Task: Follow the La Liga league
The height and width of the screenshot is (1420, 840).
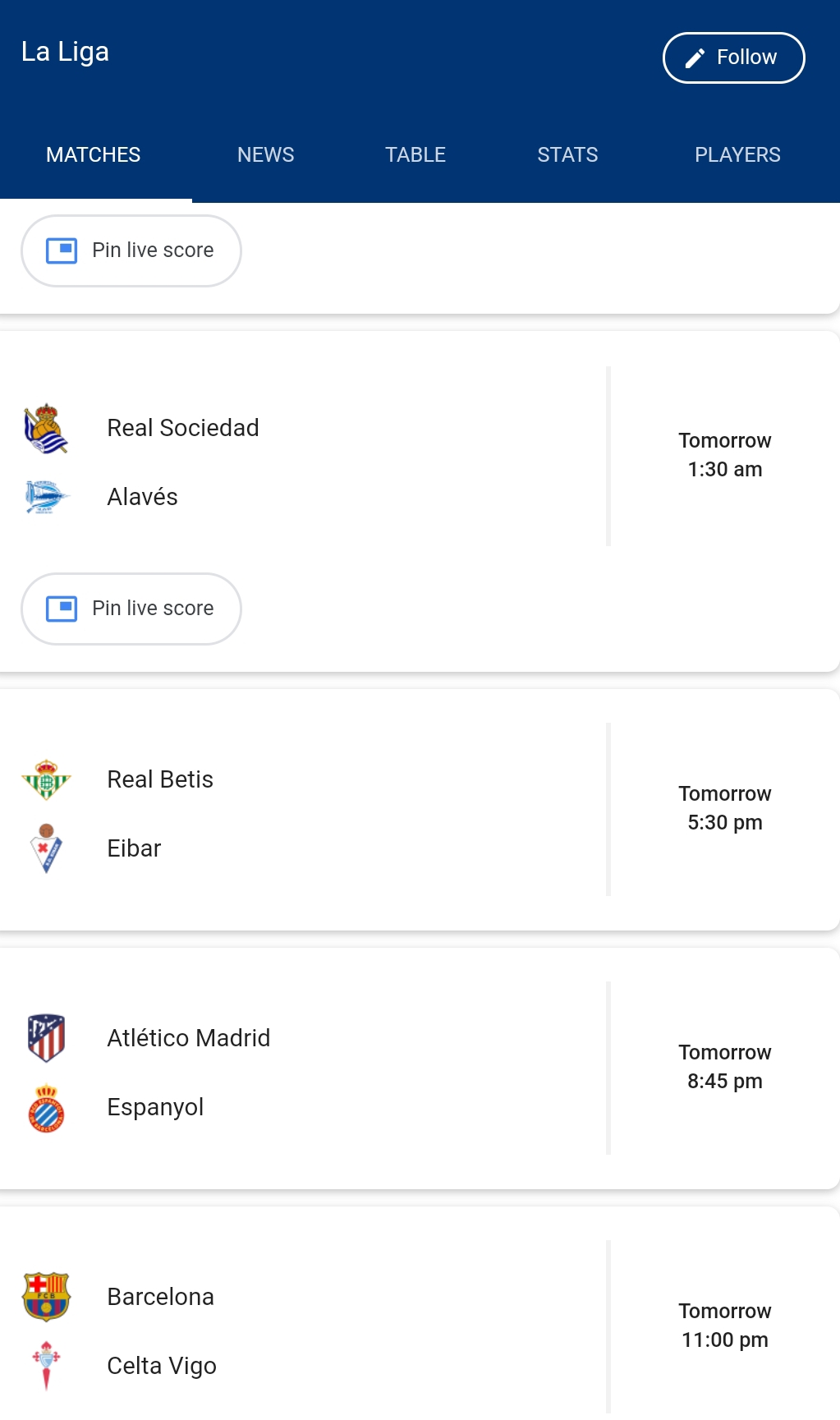Action: pyautogui.click(x=733, y=57)
